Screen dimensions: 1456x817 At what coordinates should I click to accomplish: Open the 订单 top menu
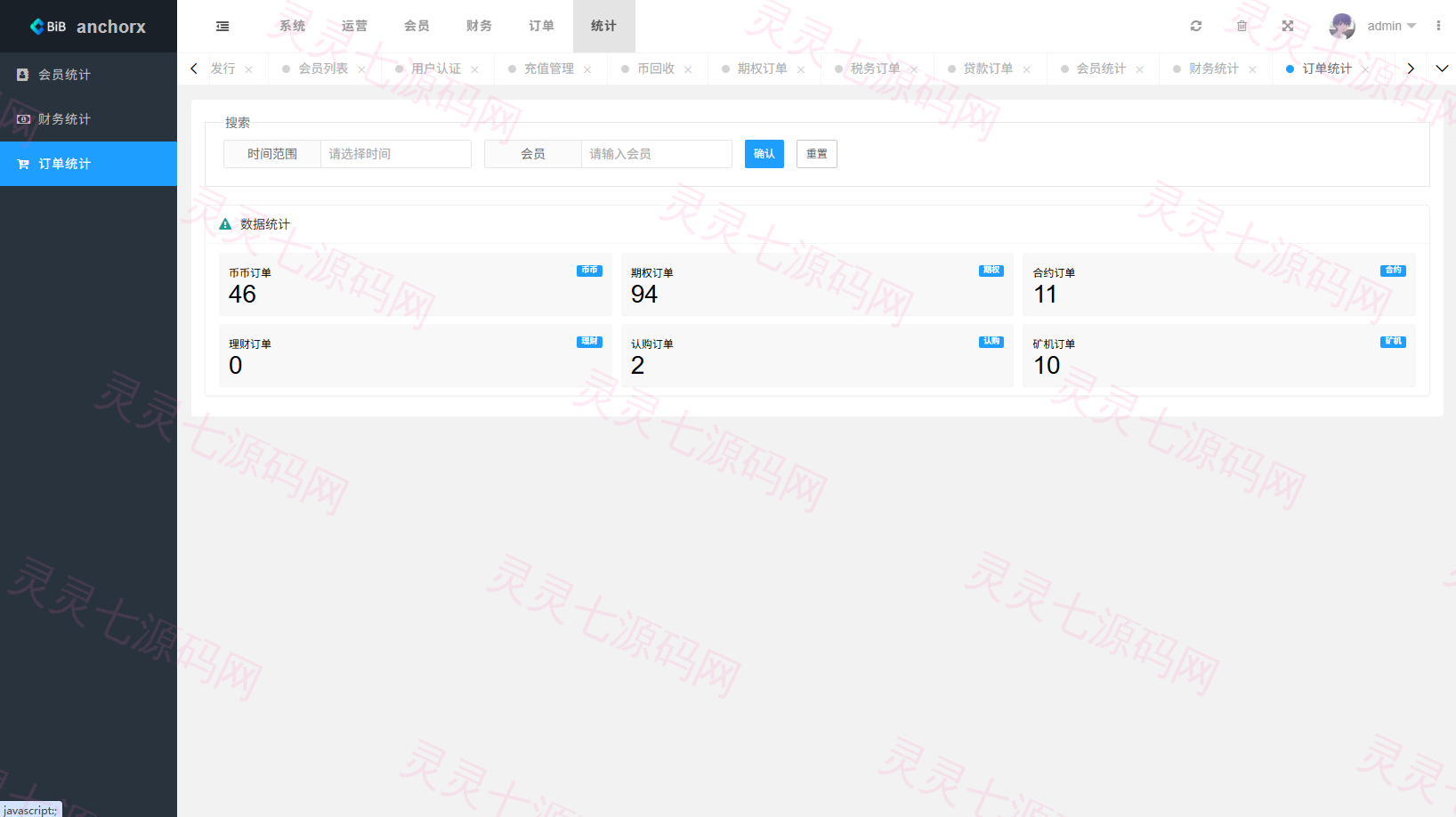coord(541,26)
